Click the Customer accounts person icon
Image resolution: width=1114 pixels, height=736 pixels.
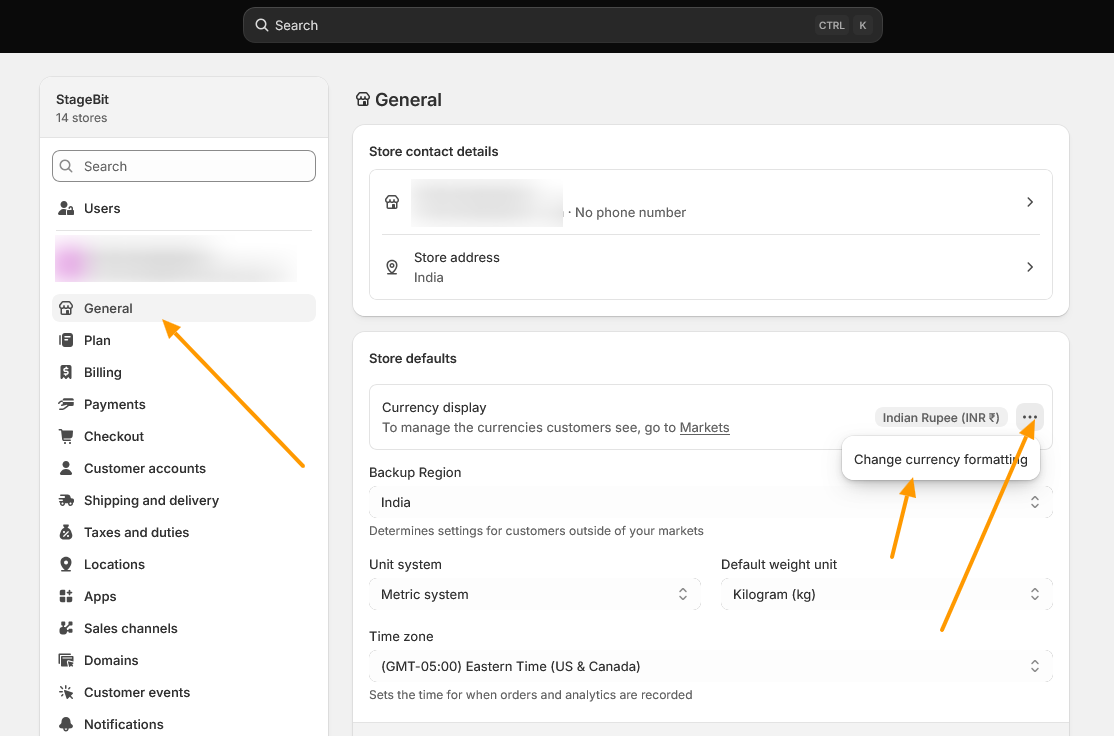click(66, 468)
